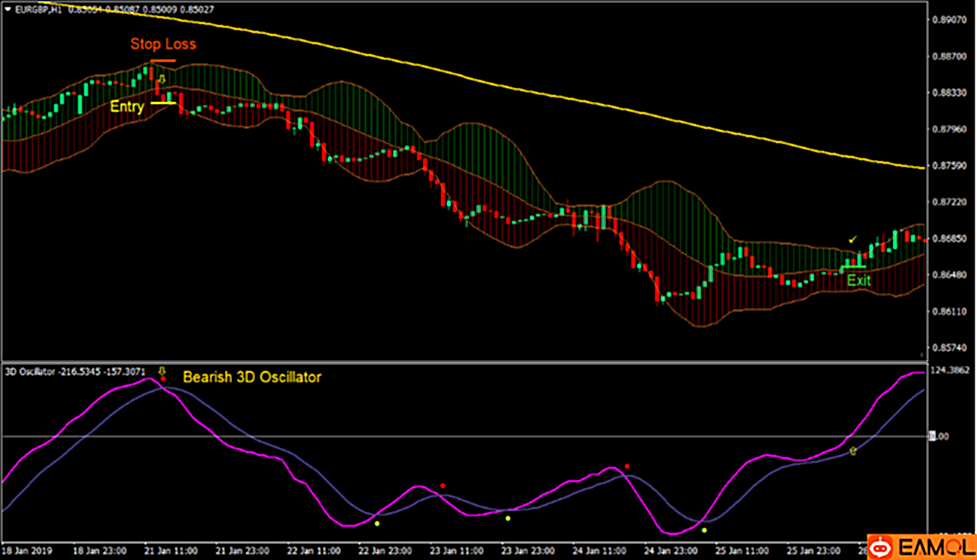The image size is (977, 560).
Task: Click the yellow checkmark above Exit
Action: click(x=852, y=240)
